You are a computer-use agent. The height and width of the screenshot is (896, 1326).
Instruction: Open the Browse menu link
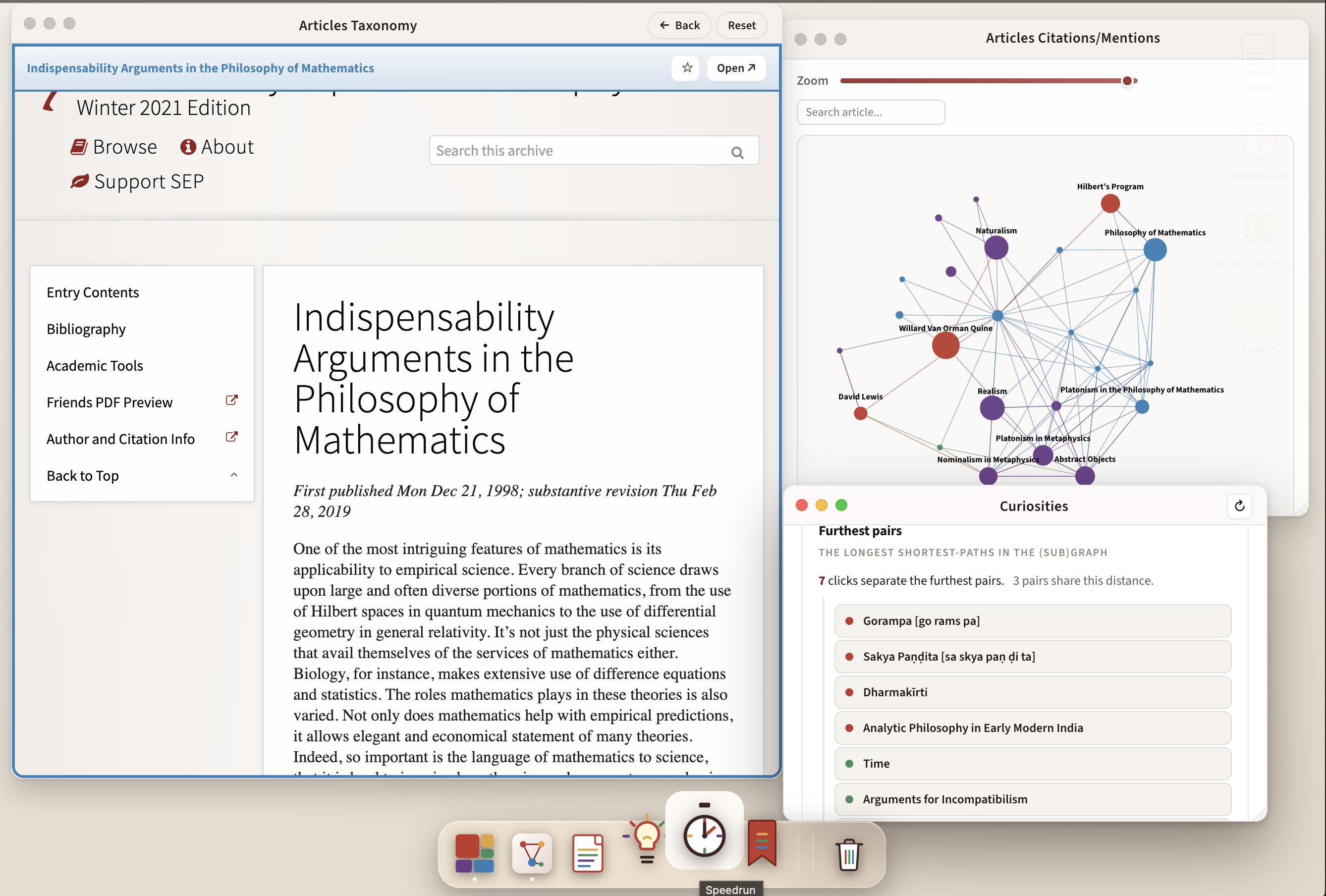coord(125,147)
